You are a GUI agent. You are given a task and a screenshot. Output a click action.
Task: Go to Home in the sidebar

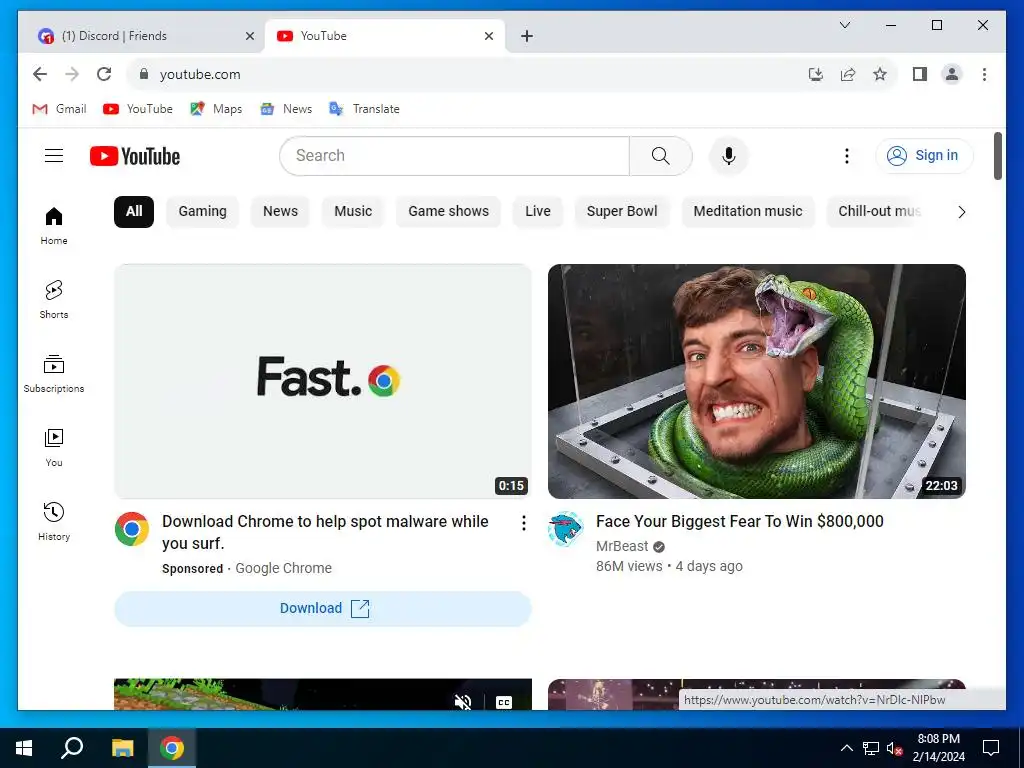click(x=54, y=225)
